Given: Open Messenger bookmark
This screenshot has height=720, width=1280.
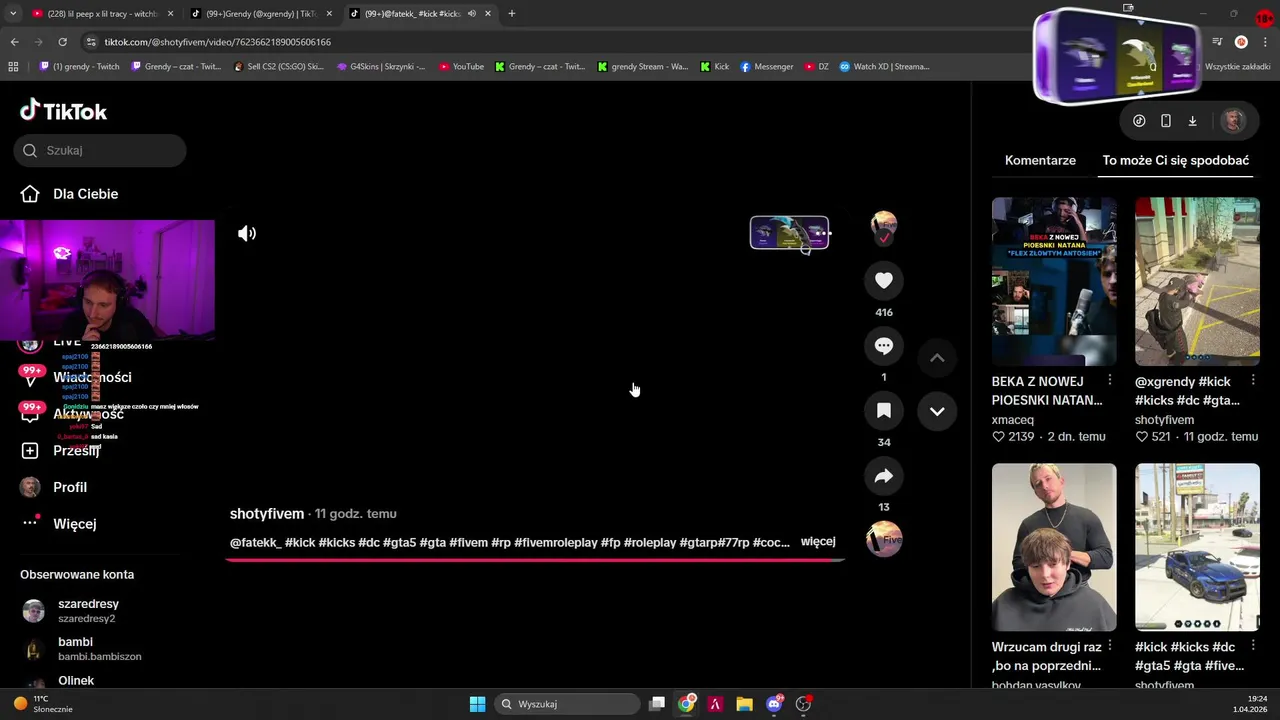Looking at the screenshot, I should coord(767,67).
